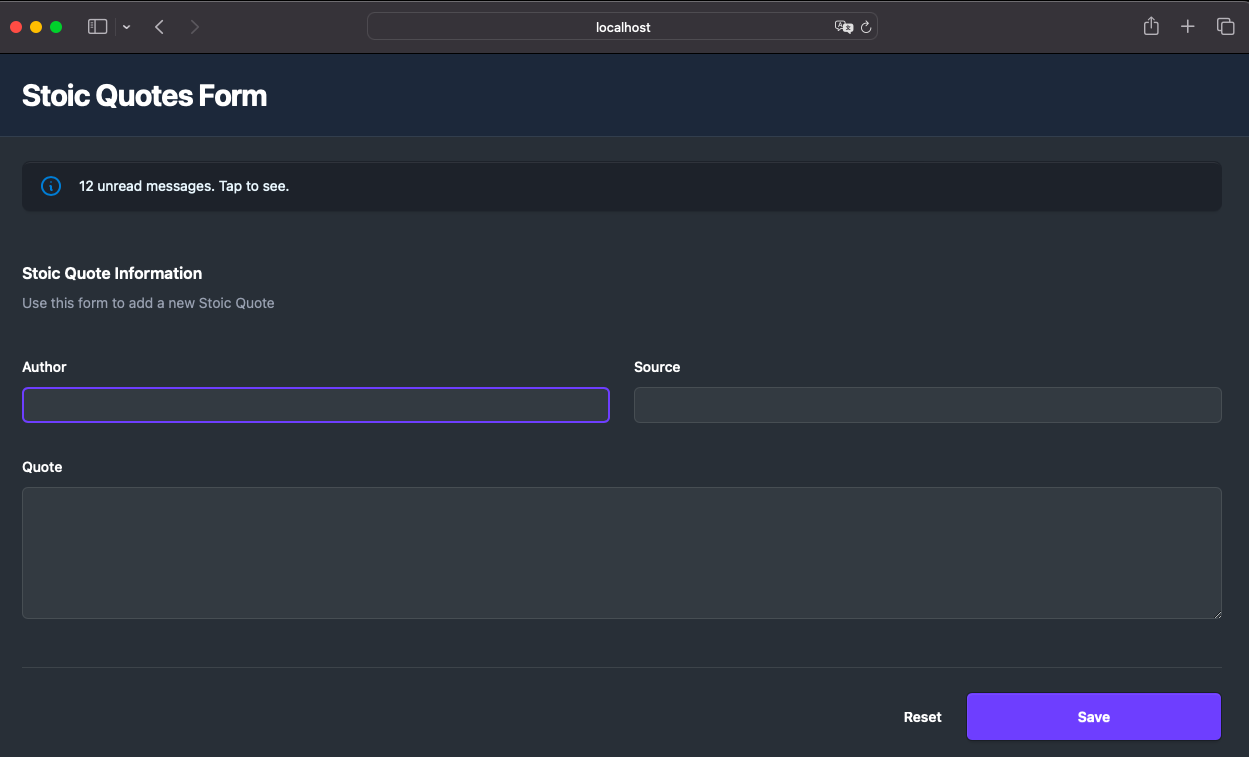
Task: Focus the localhost address bar
Action: 622,27
